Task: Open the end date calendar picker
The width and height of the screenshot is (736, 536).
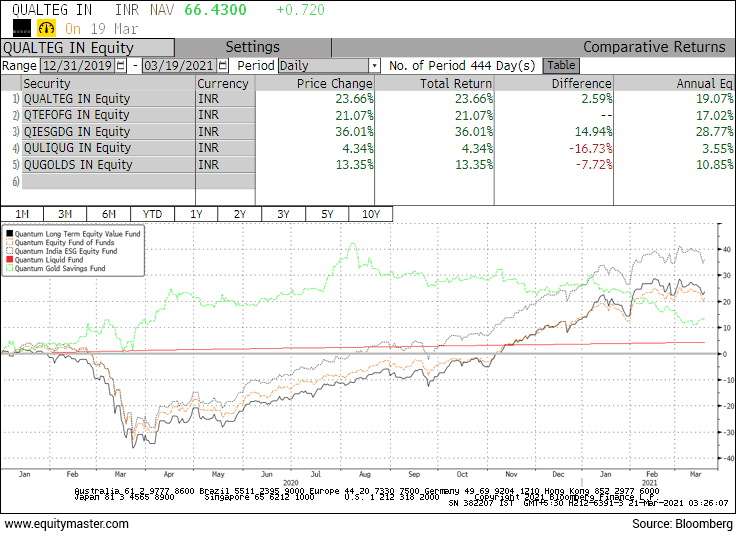Action: pos(226,65)
